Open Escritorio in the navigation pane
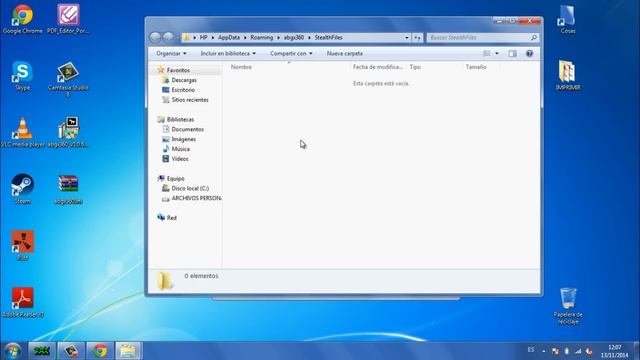This screenshot has width=640, height=360. pyautogui.click(x=183, y=90)
